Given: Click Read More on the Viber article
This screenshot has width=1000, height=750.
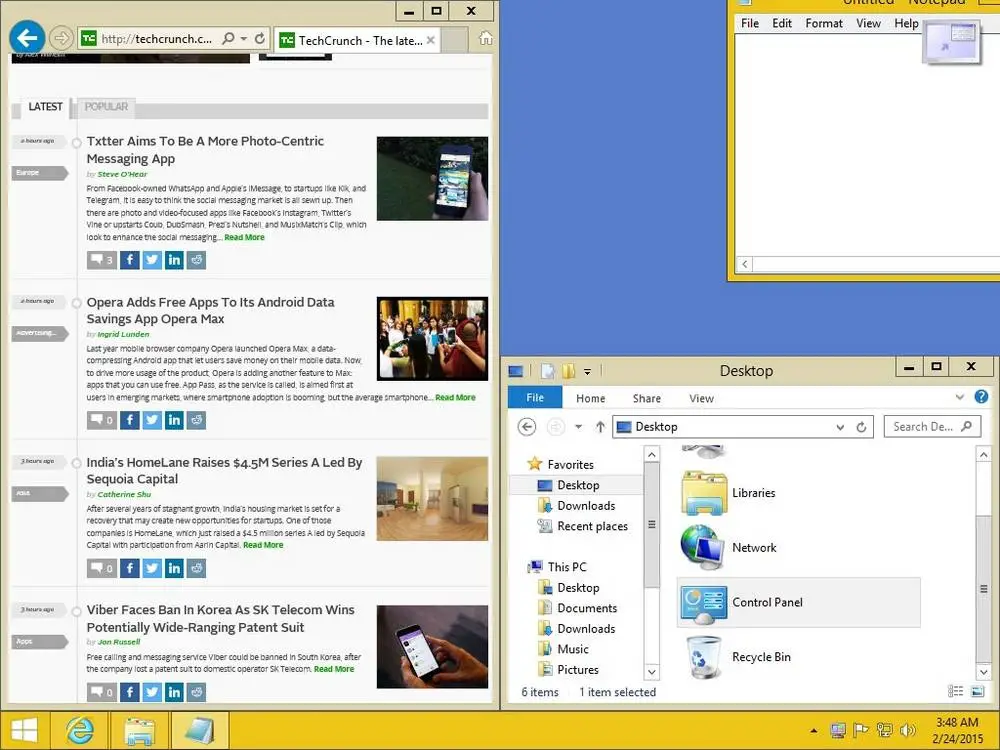Looking at the screenshot, I should [334, 669].
